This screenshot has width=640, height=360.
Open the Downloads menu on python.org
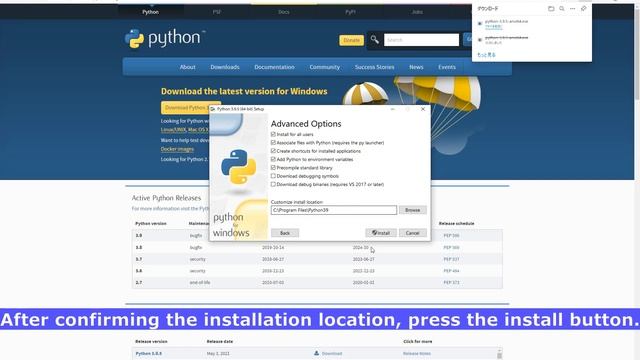pos(225,67)
